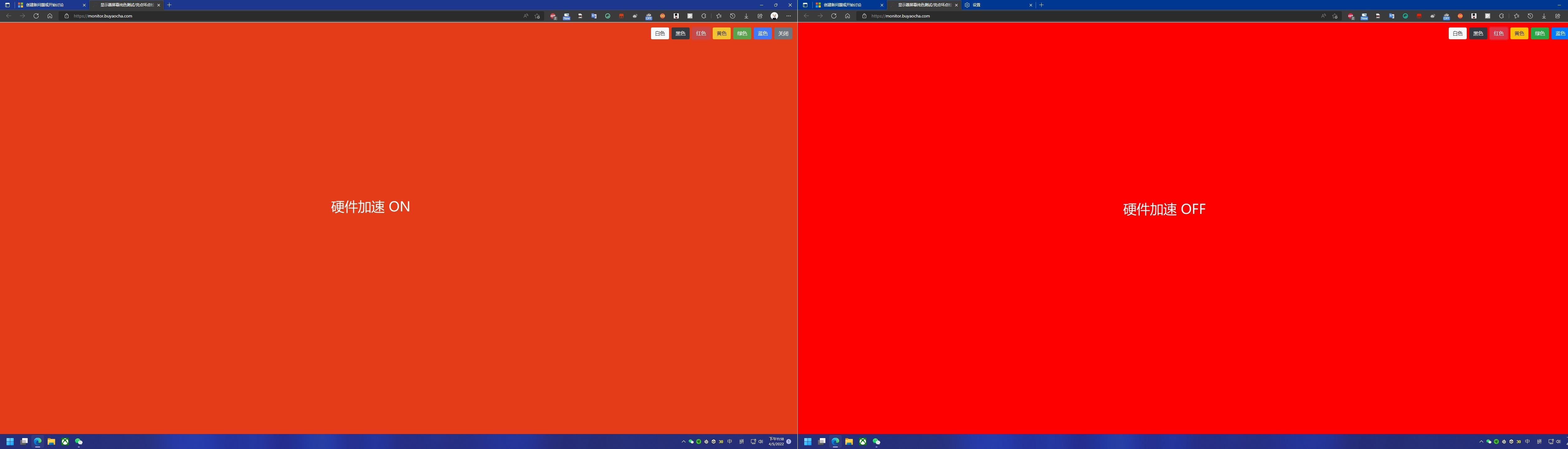Image resolution: width=1568 pixels, height=449 pixels.
Task: Add page to favorites in left window
Action: (537, 16)
